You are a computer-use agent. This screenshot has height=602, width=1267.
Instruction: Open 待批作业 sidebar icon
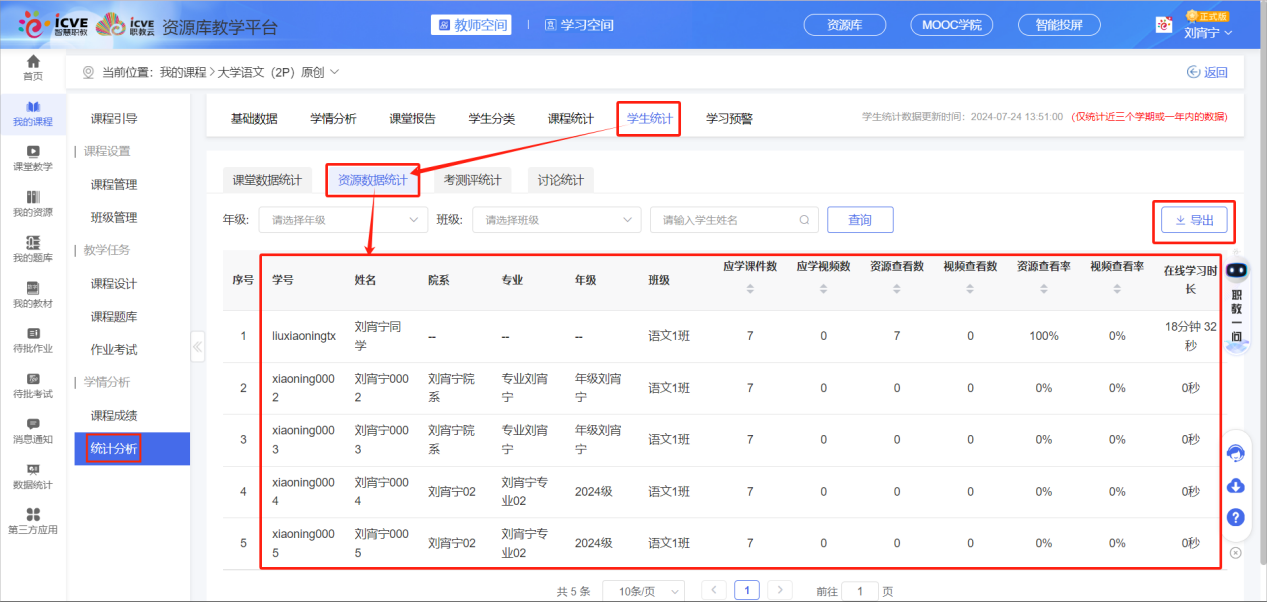click(33, 340)
